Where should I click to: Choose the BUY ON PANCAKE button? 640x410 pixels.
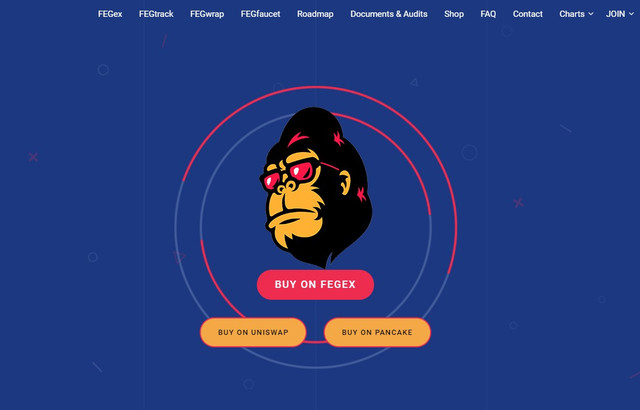(377, 332)
